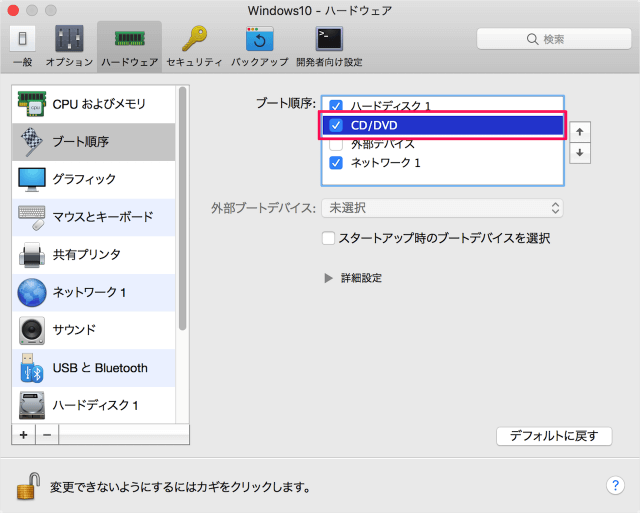Viewport: 640px width, 513px height.
Task: Click the セキュリティ key icon
Action: 193,46
